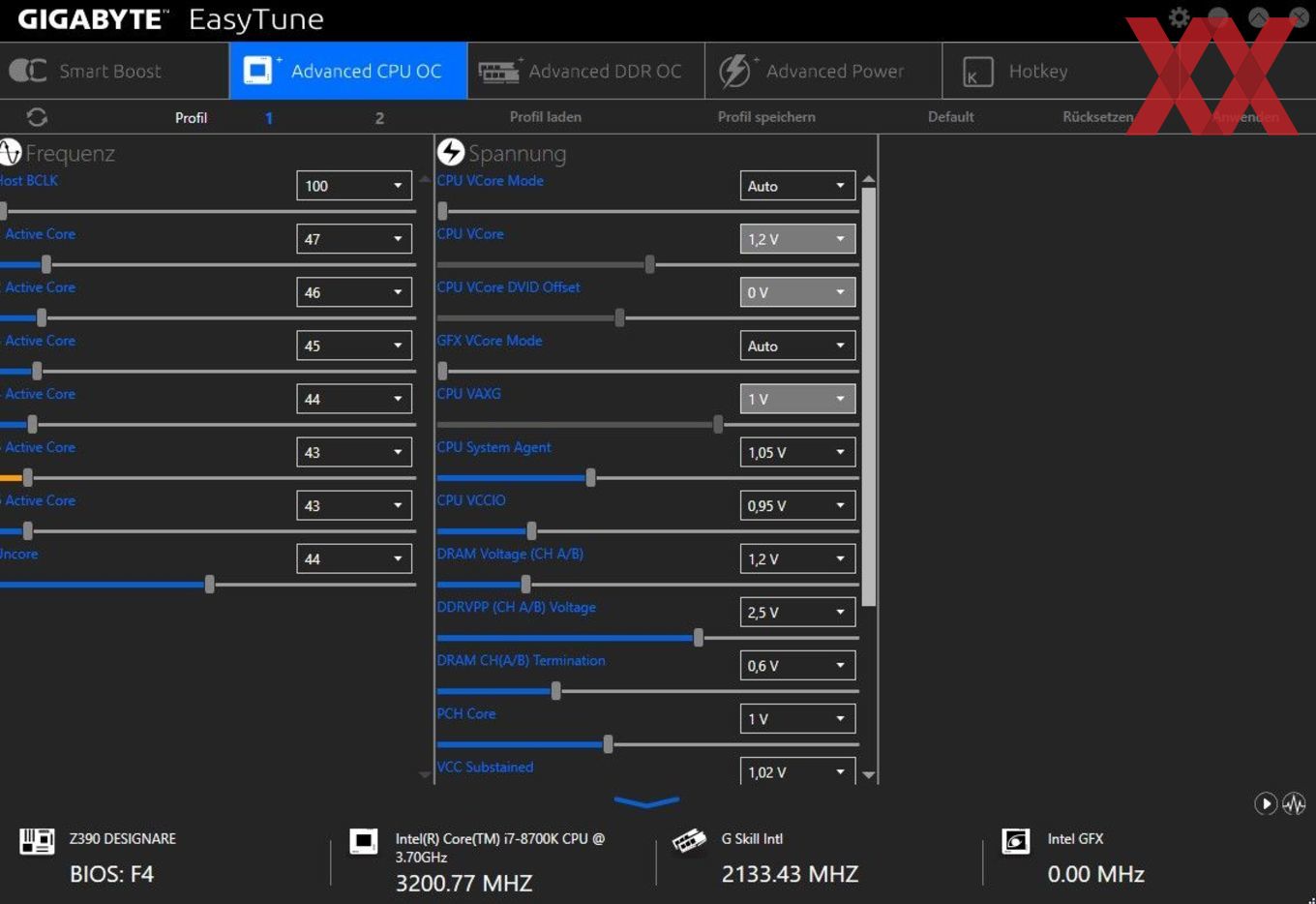Expand the GFX VCore Mode dropdown
This screenshot has width=1316, height=904.
point(798,346)
